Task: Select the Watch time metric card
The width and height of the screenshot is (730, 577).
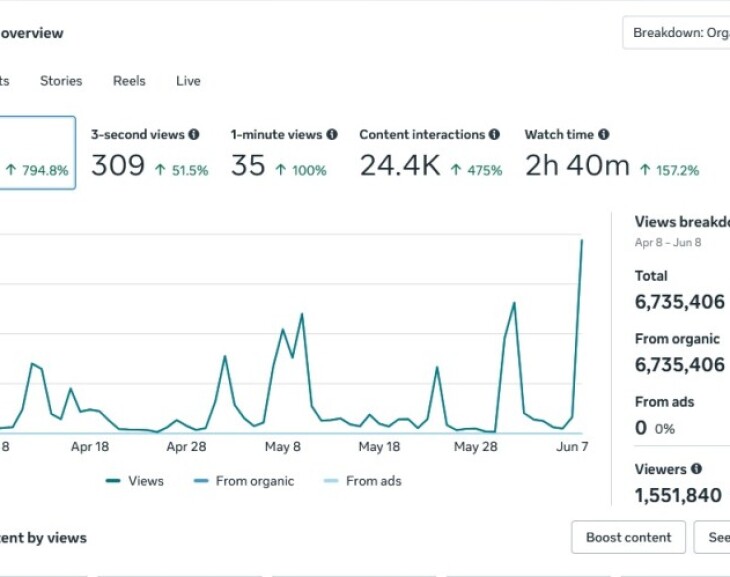Action: pos(612,153)
